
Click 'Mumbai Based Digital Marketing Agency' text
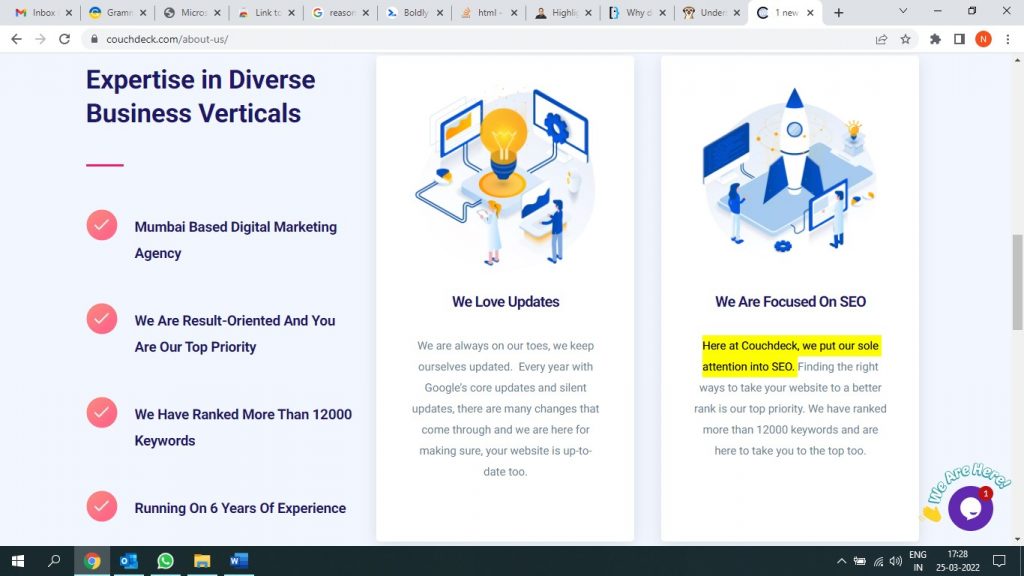[x=236, y=240]
